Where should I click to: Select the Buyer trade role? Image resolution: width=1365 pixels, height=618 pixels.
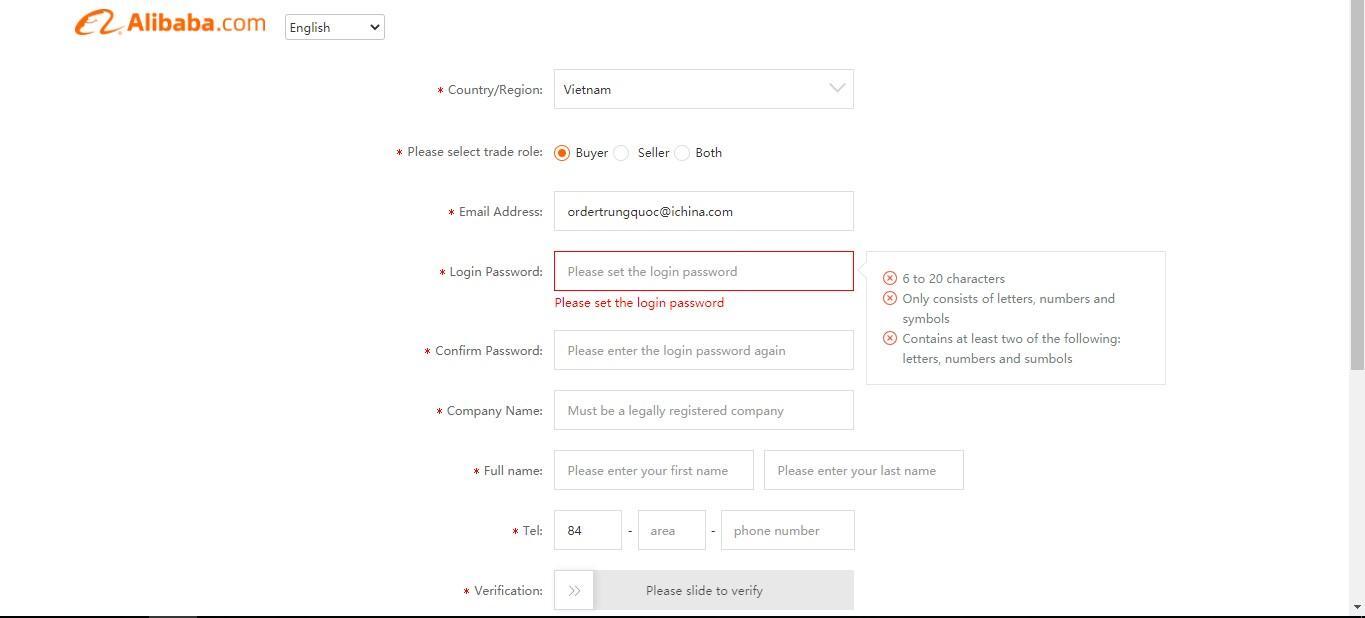[562, 153]
